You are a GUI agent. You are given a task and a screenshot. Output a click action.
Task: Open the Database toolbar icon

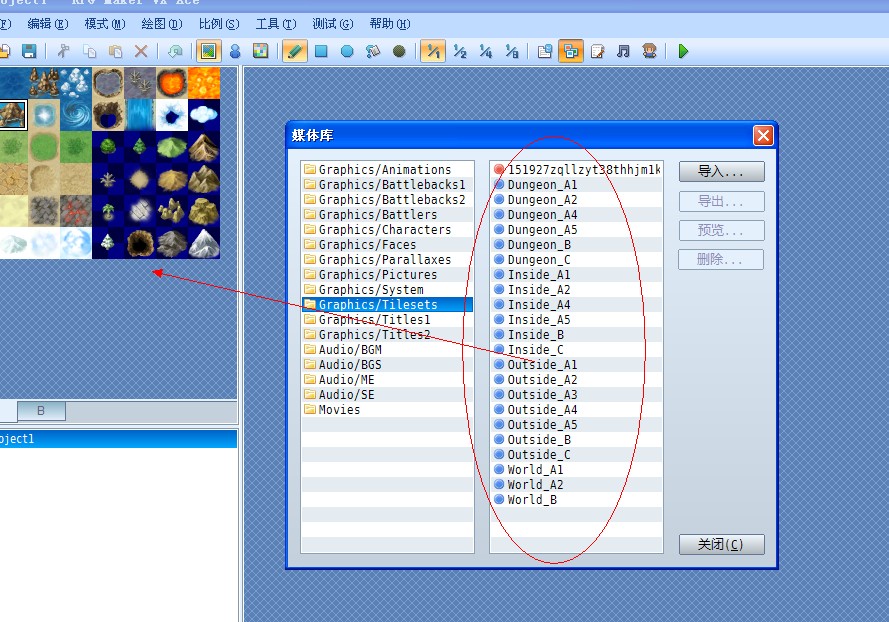545,52
